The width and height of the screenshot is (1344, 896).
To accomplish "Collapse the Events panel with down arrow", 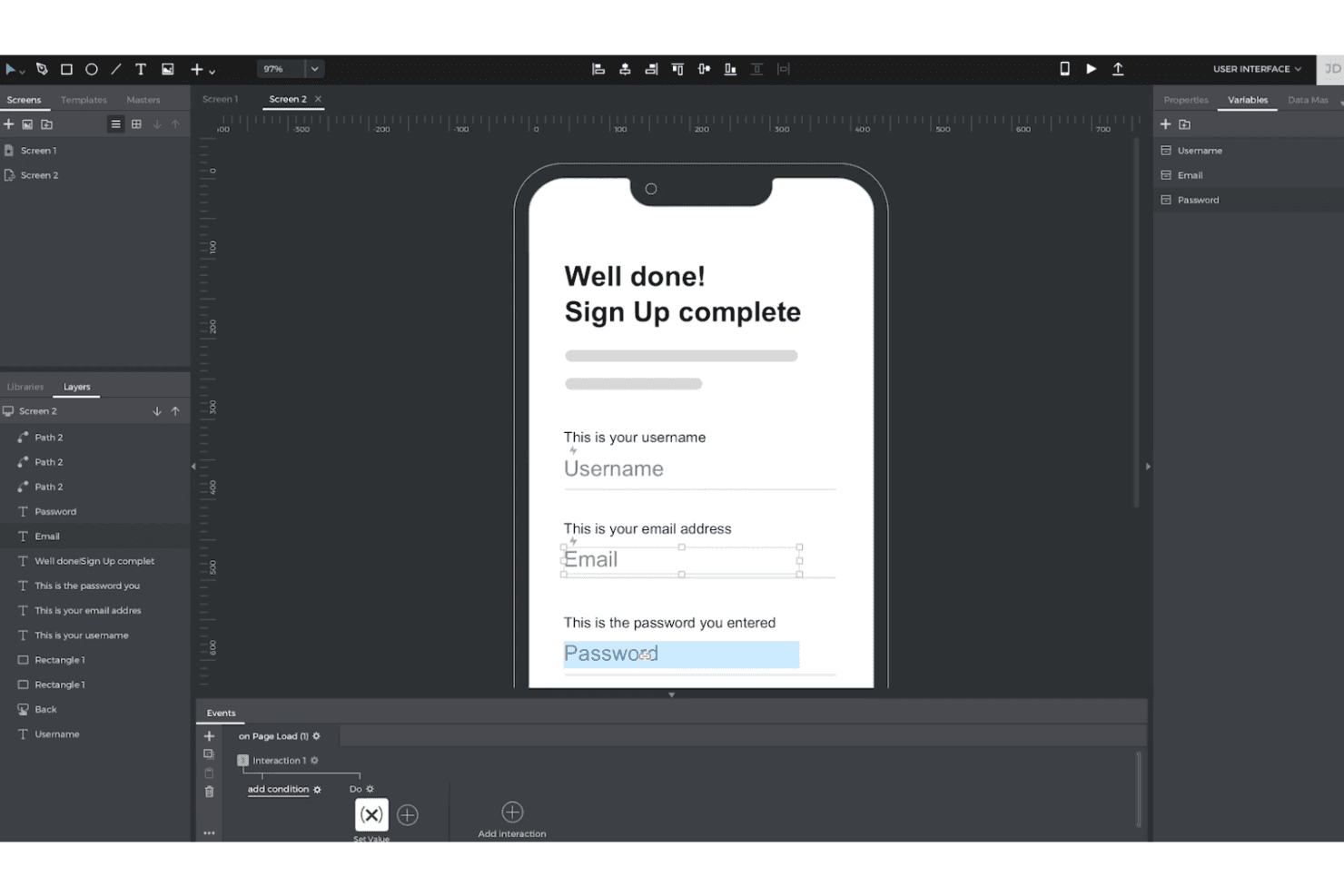I will pos(672,694).
